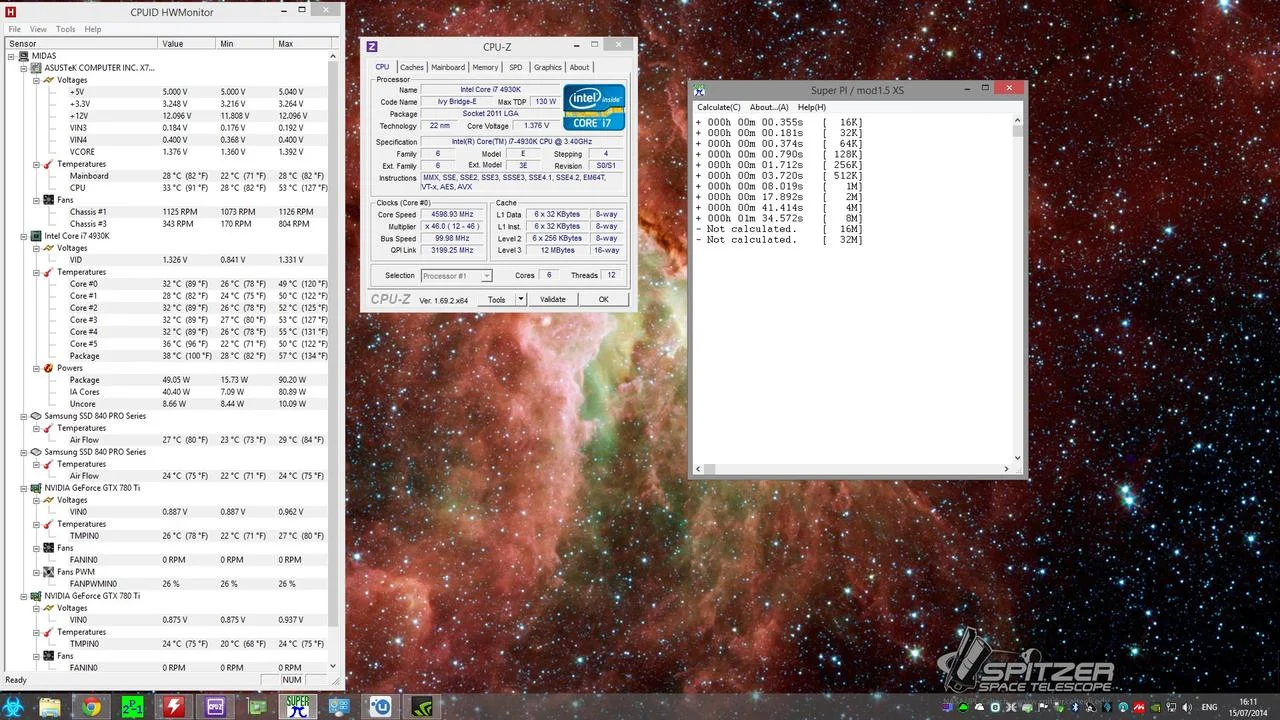Open the File menu in HWMonitor
The height and width of the screenshot is (720, 1280).
(15, 29)
